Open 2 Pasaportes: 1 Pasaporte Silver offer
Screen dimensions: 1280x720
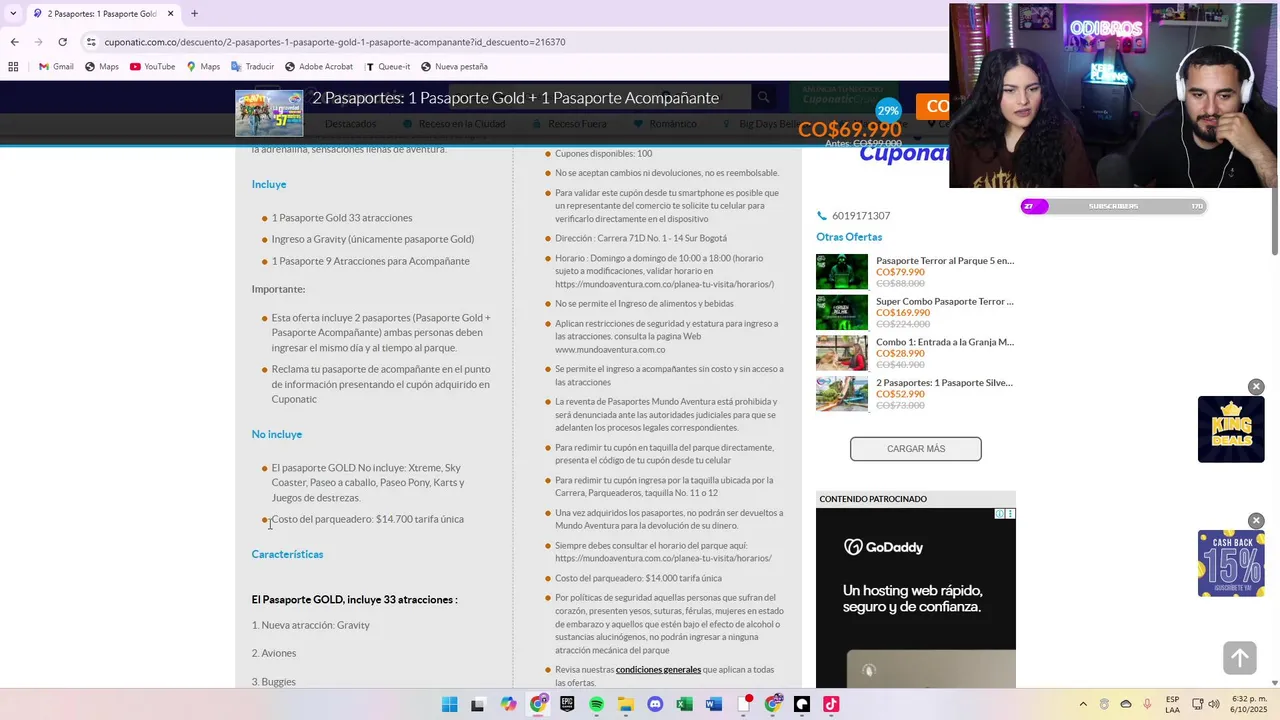pyautogui.click(x=945, y=383)
